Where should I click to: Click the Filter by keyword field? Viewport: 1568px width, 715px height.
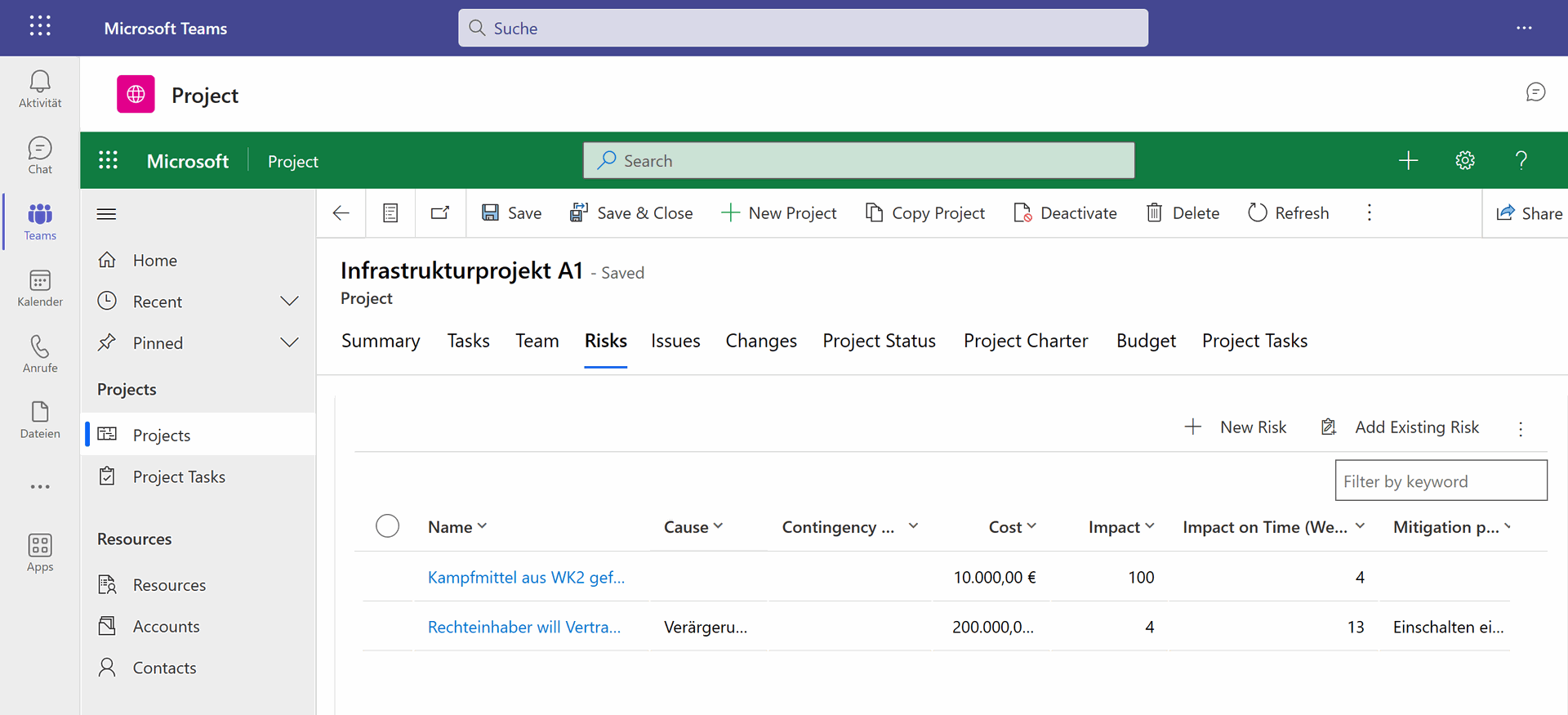coord(1440,481)
